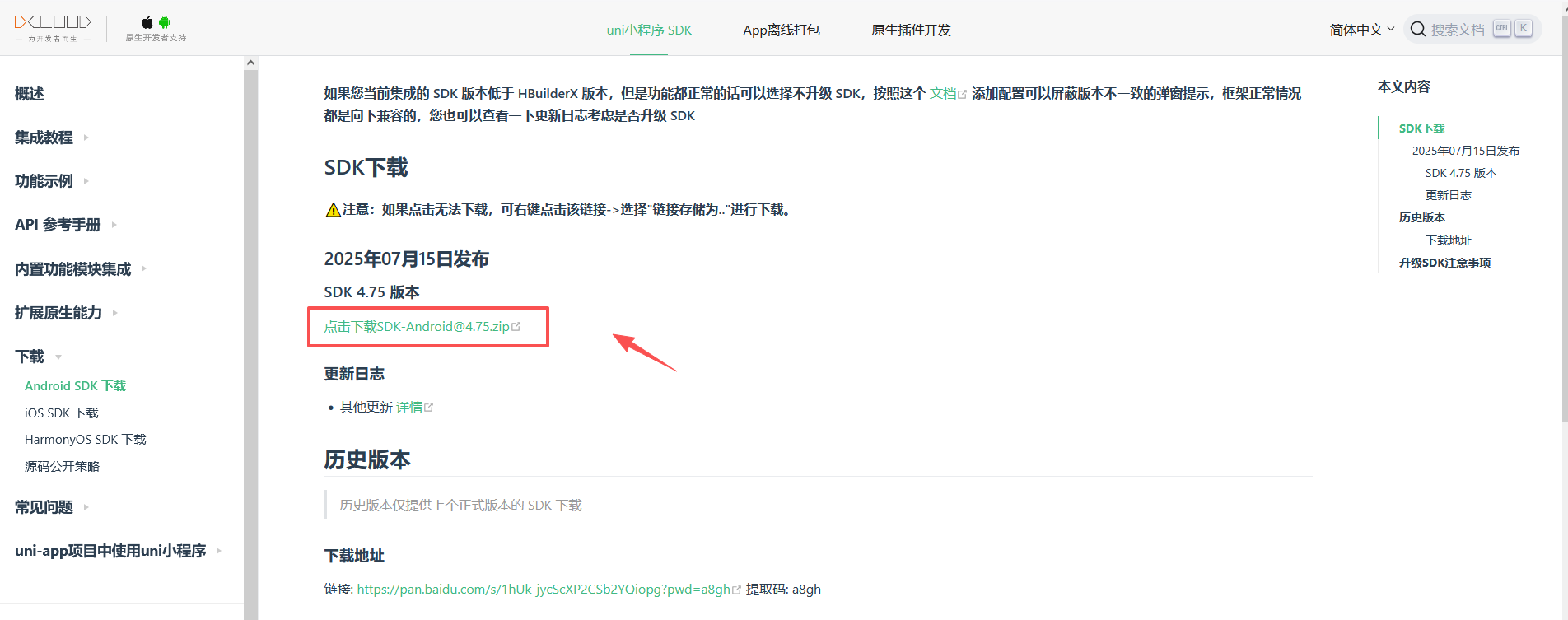The width and height of the screenshot is (1568, 620).
Task: Select iOS SDK 下载 in sidebar
Action: tap(62, 413)
